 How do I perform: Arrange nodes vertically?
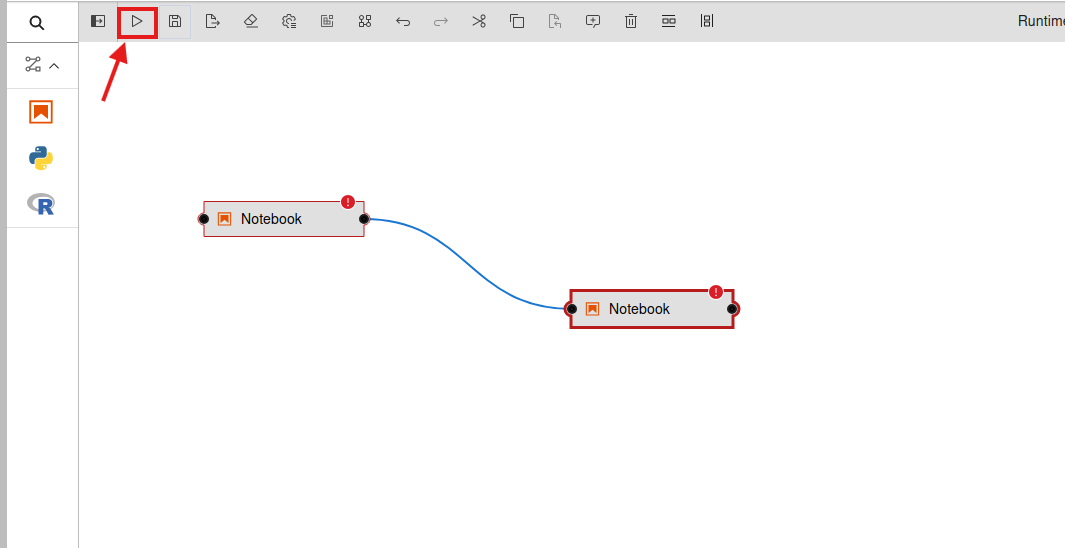[707, 21]
